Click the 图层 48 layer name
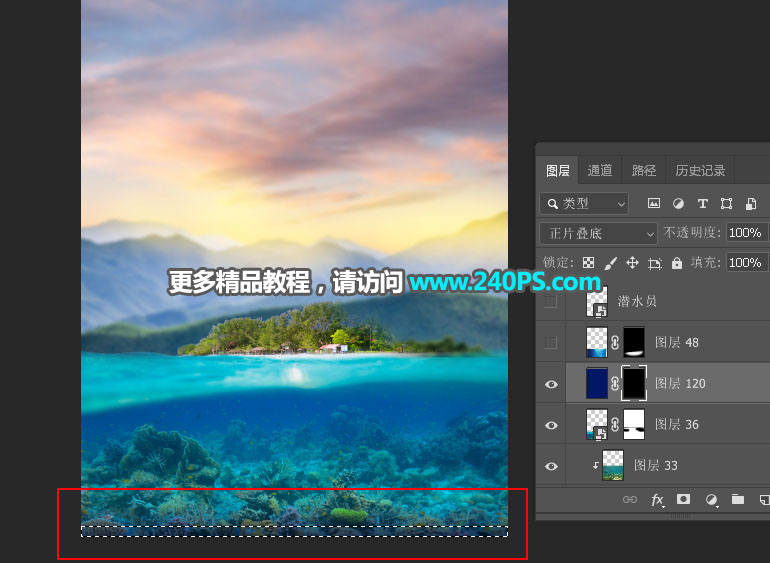The image size is (770, 563). pyautogui.click(x=677, y=342)
